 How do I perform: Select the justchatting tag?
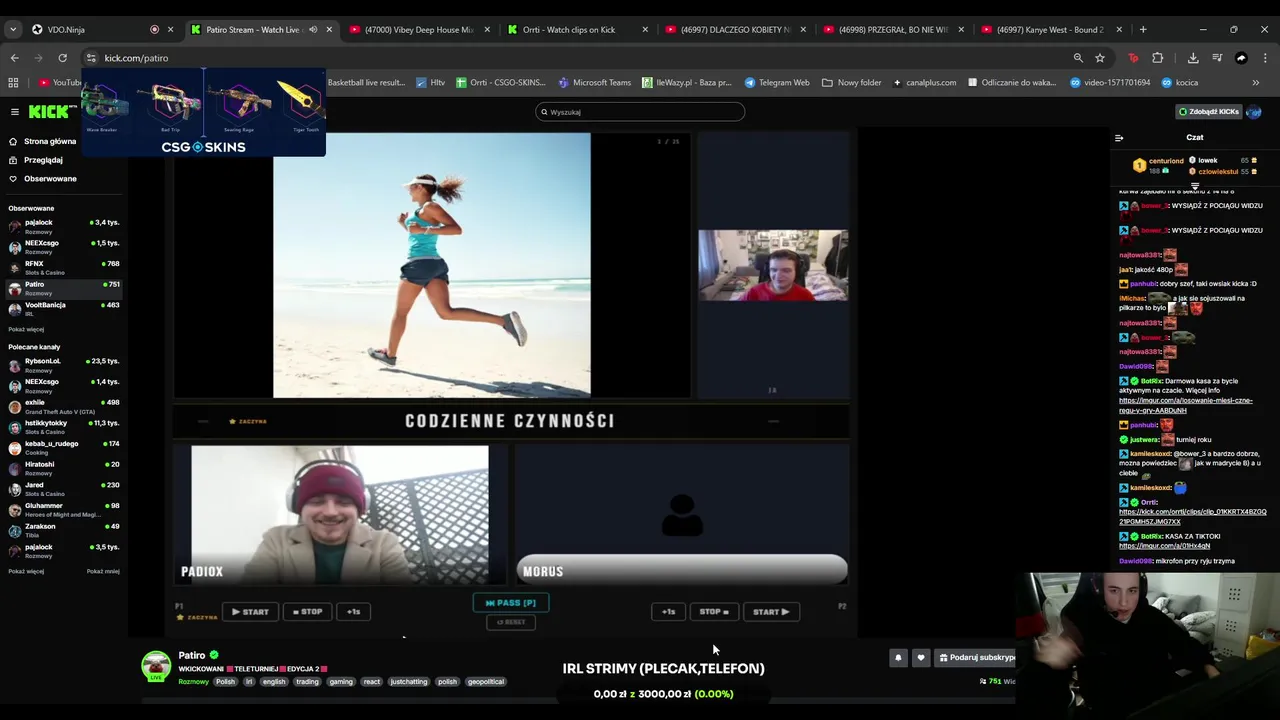click(x=408, y=682)
